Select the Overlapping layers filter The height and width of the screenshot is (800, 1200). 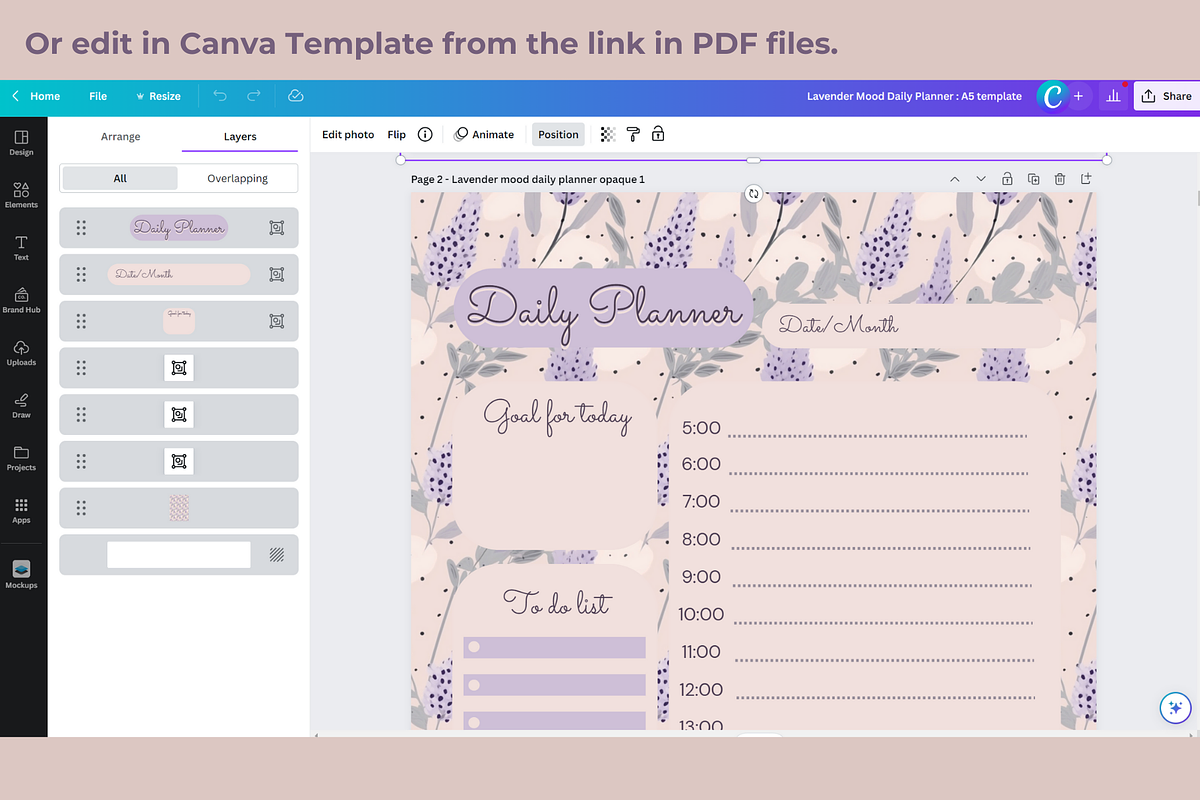tap(238, 178)
